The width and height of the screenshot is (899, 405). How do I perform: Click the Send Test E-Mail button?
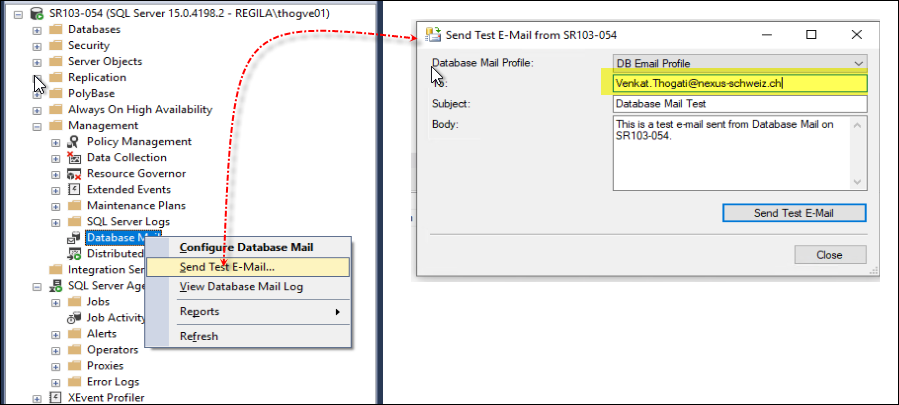pos(794,213)
